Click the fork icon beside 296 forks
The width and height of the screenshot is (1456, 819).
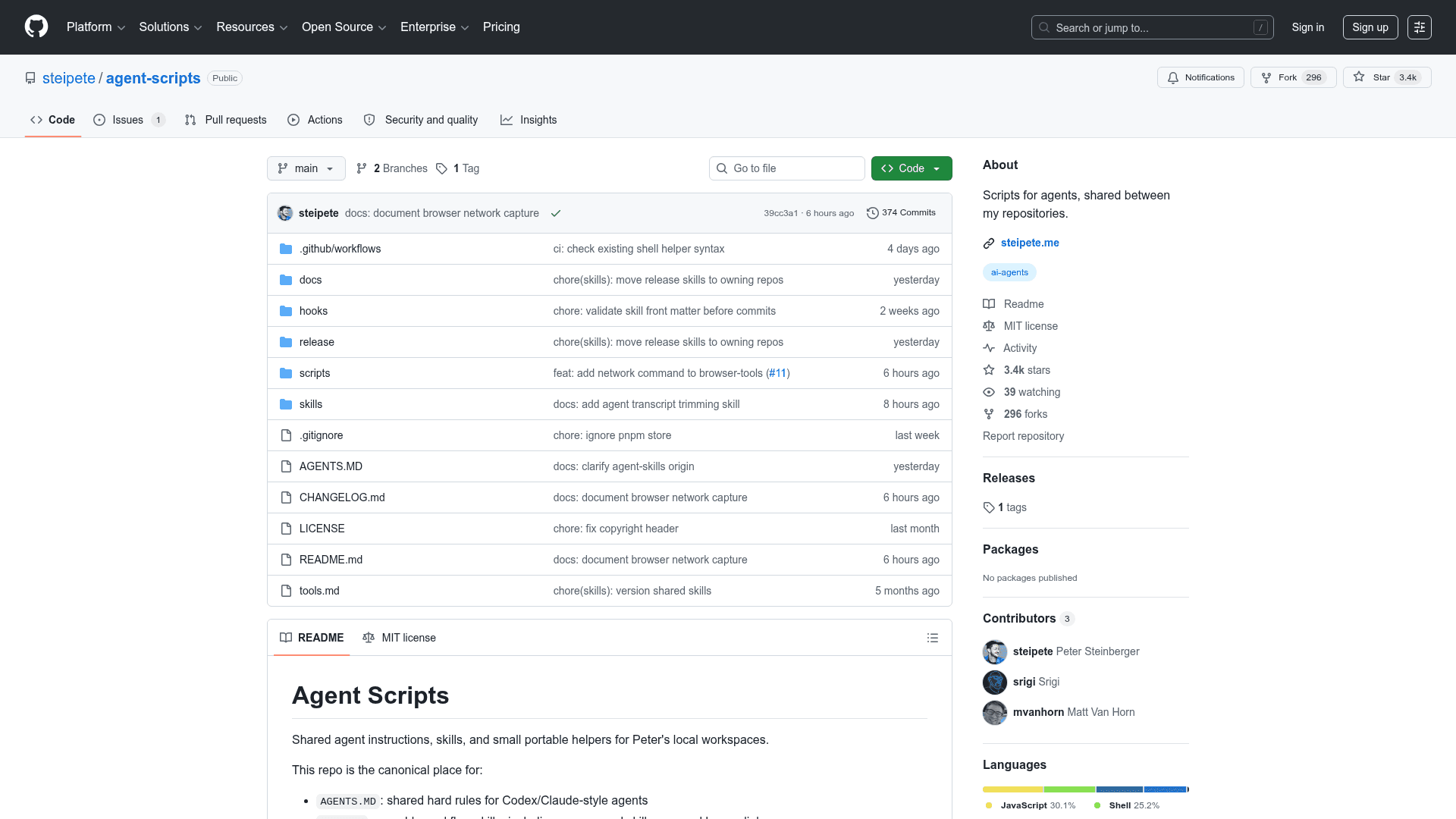coord(989,414)
